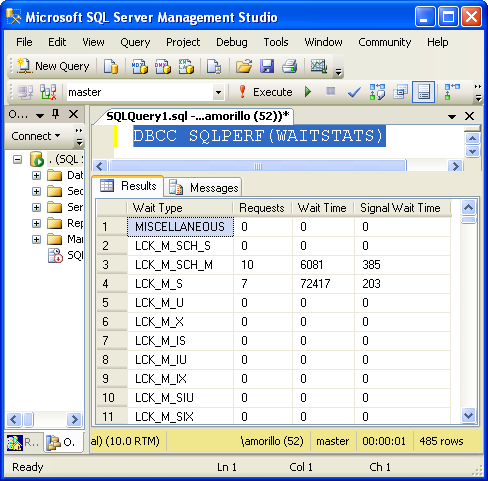Open active files list dropdown arrow
The image size is (488, 481).
(x=452, y=117)
